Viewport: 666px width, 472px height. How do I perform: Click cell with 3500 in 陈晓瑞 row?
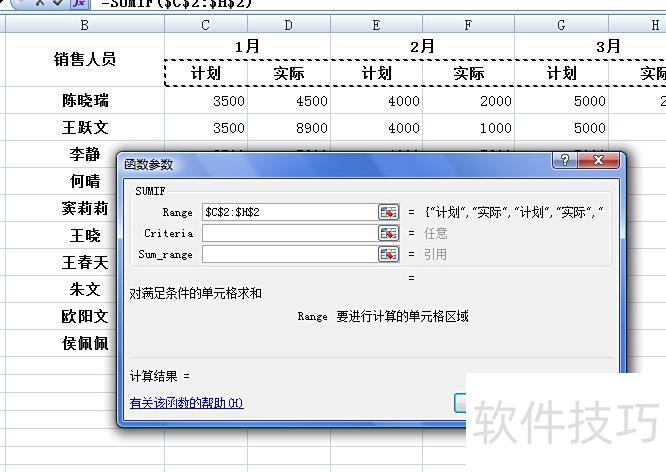click(x=206, y=101)
